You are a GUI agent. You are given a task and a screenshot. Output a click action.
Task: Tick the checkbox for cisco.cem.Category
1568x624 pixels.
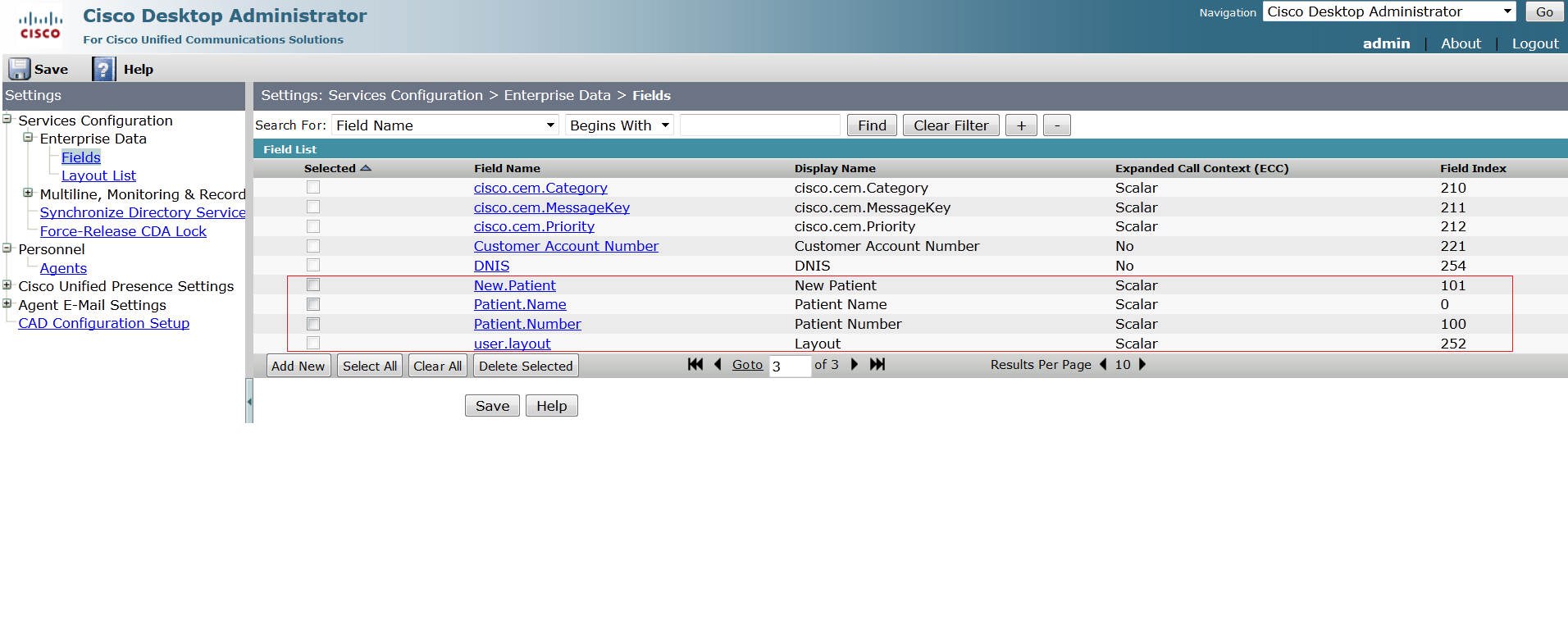(x=313, y=187)
